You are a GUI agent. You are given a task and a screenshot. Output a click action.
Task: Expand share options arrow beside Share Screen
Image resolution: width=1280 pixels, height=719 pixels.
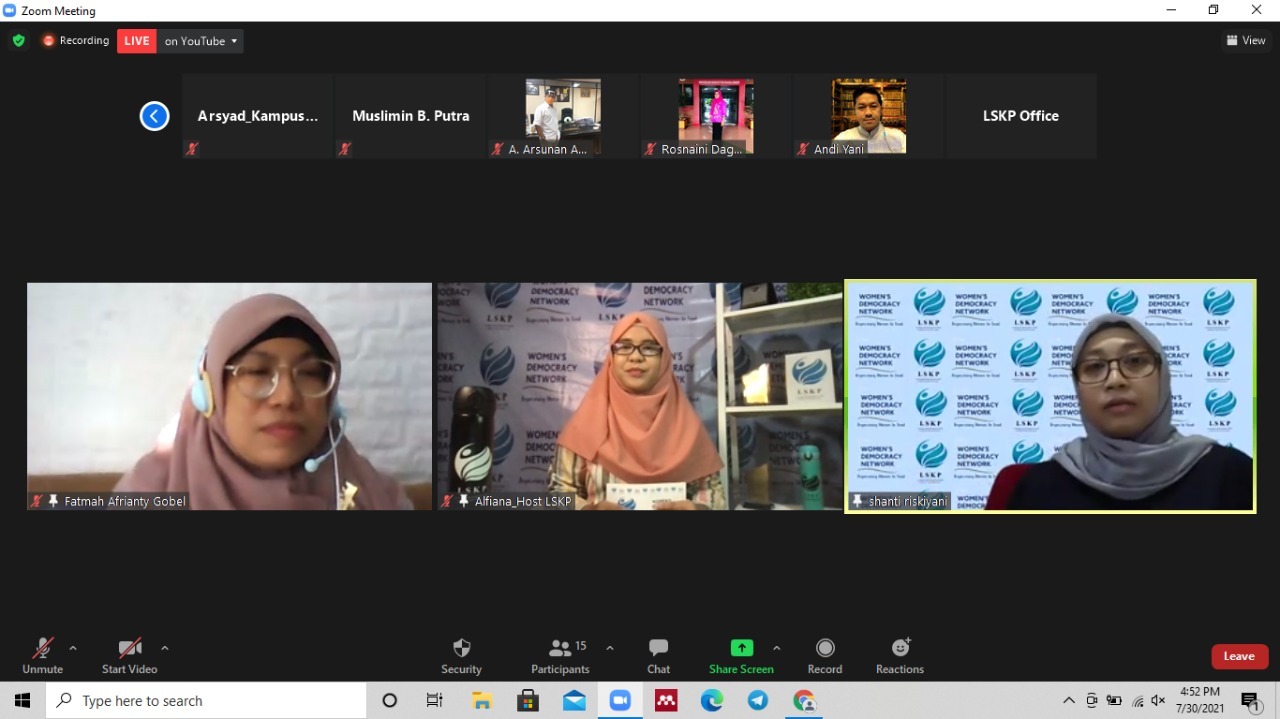pyautogui.click(x=777, y=648)
